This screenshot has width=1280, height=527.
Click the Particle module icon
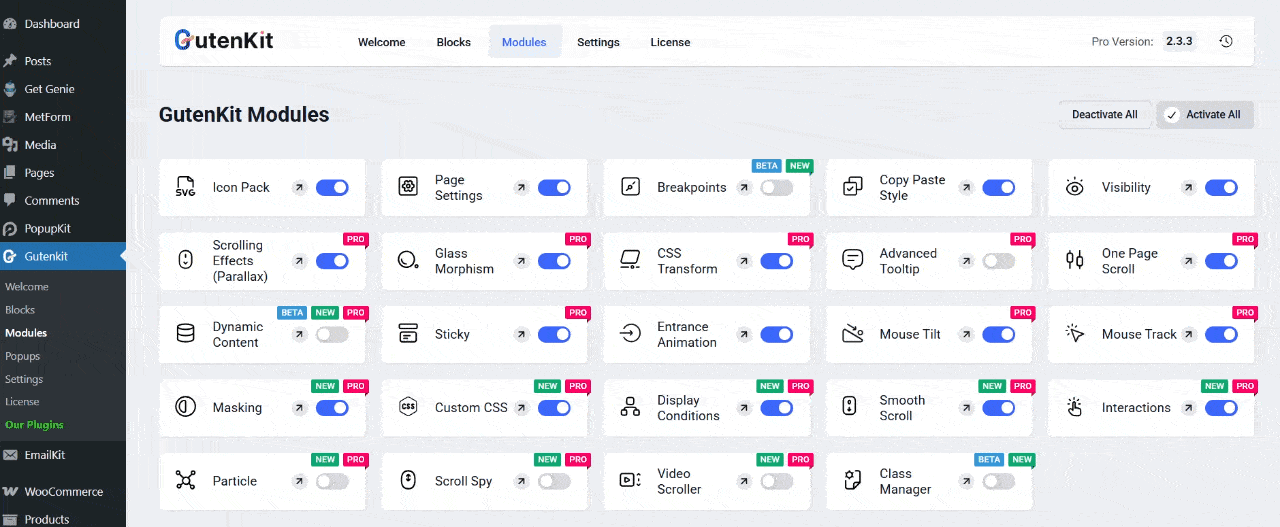coord(185,481)
